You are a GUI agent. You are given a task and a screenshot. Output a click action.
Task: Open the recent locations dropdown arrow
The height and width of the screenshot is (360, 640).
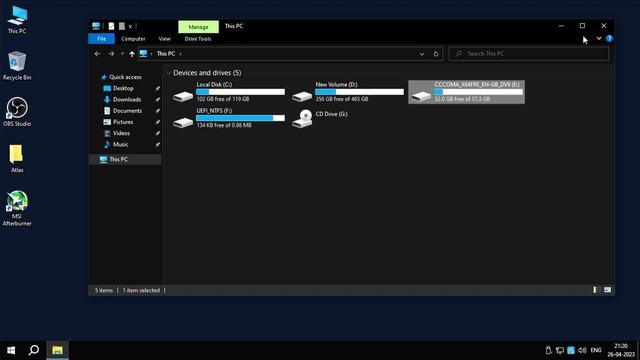122,53
